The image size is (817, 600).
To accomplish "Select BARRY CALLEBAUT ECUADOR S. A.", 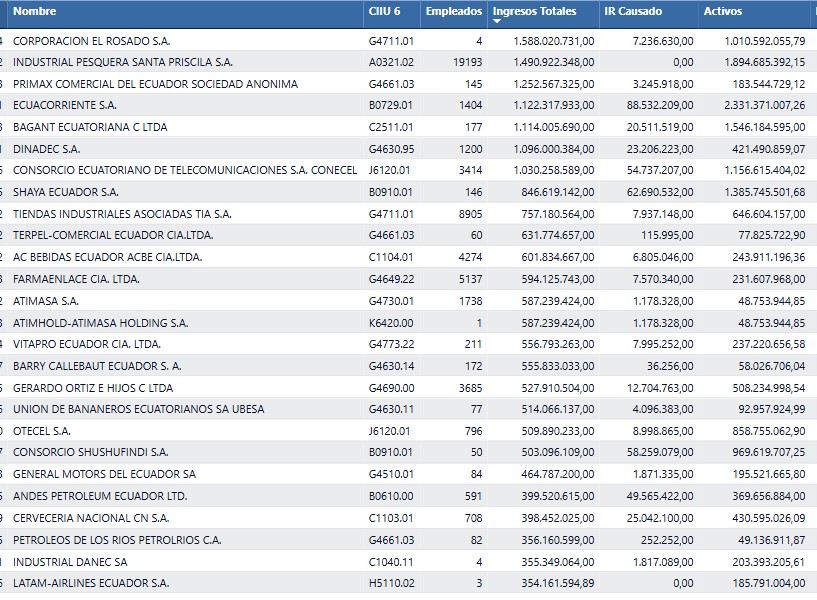I will (x=97, y=366).
